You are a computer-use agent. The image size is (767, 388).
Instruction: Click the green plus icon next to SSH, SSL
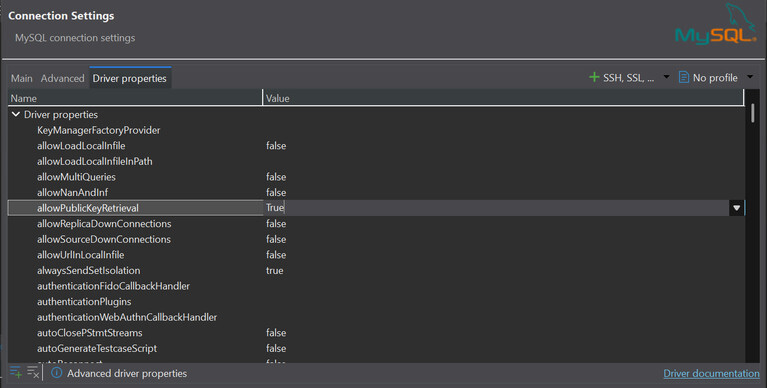tap(594, 77)
